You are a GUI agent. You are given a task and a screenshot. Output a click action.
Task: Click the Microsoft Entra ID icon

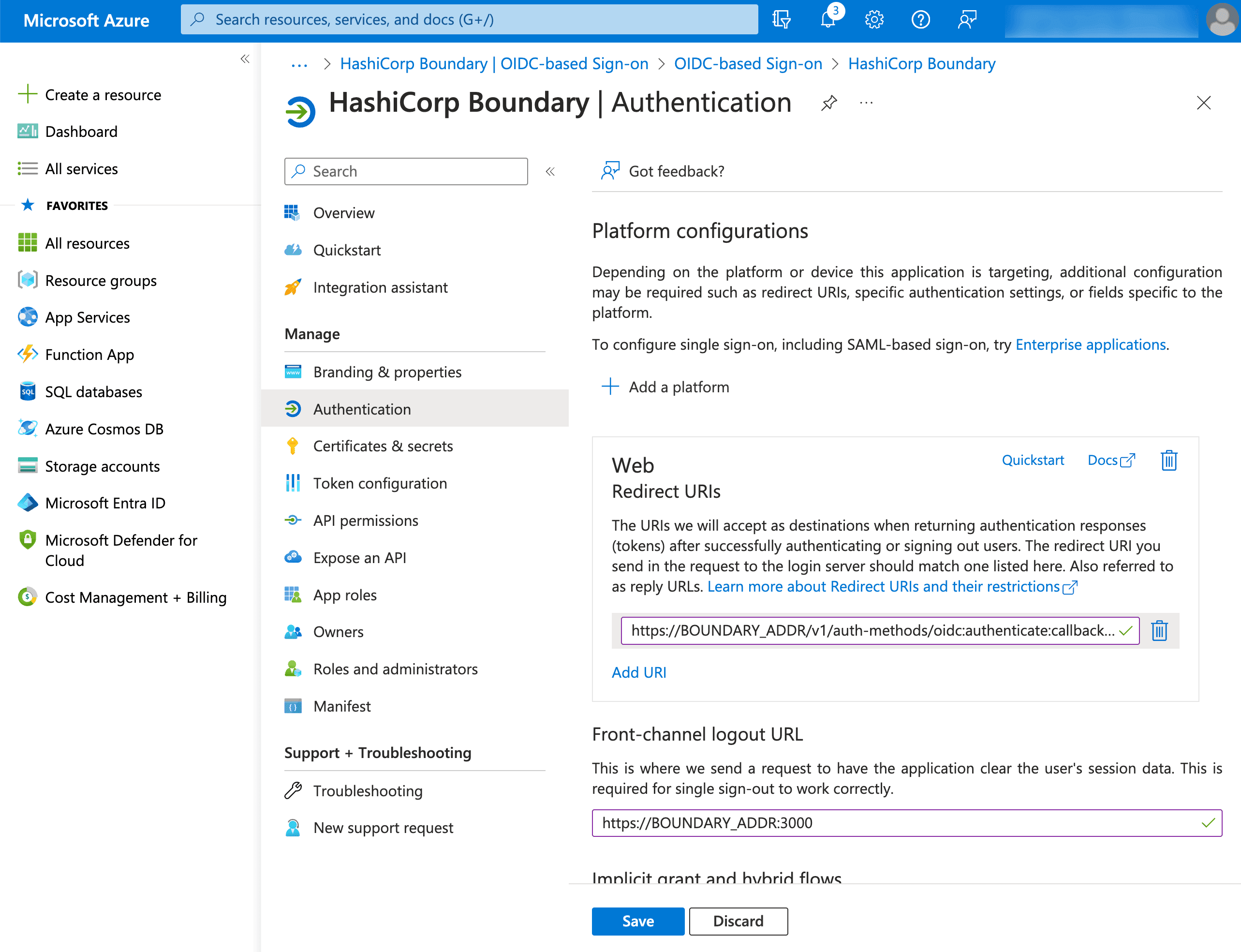(x=27, y=503)
